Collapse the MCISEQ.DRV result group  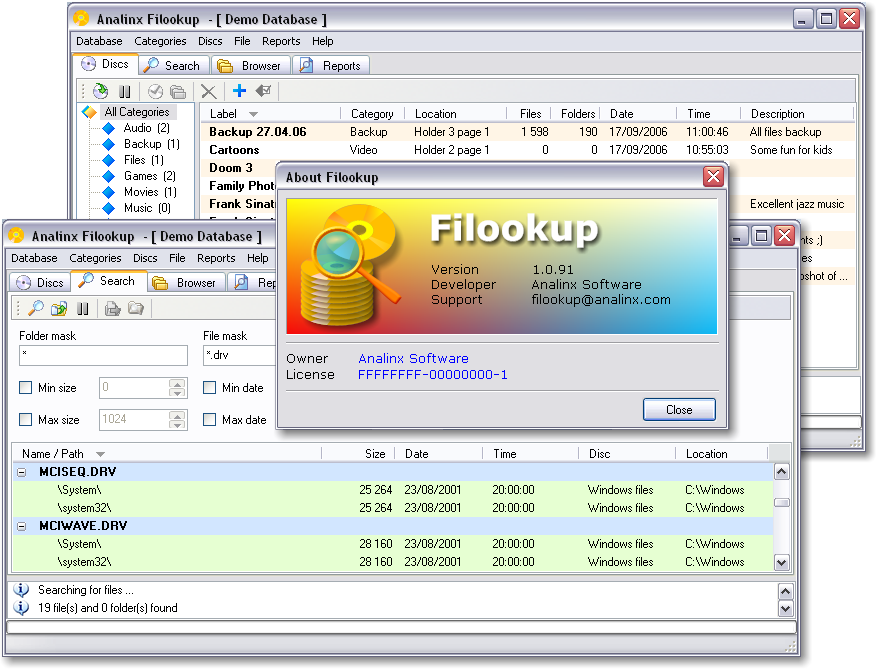point(22,472)
